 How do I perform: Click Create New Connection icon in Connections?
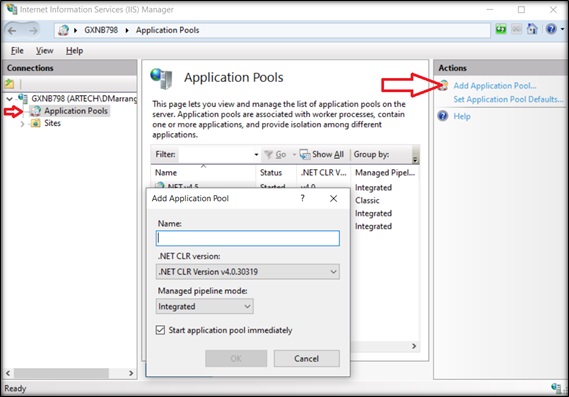click(x=9, y=84)
